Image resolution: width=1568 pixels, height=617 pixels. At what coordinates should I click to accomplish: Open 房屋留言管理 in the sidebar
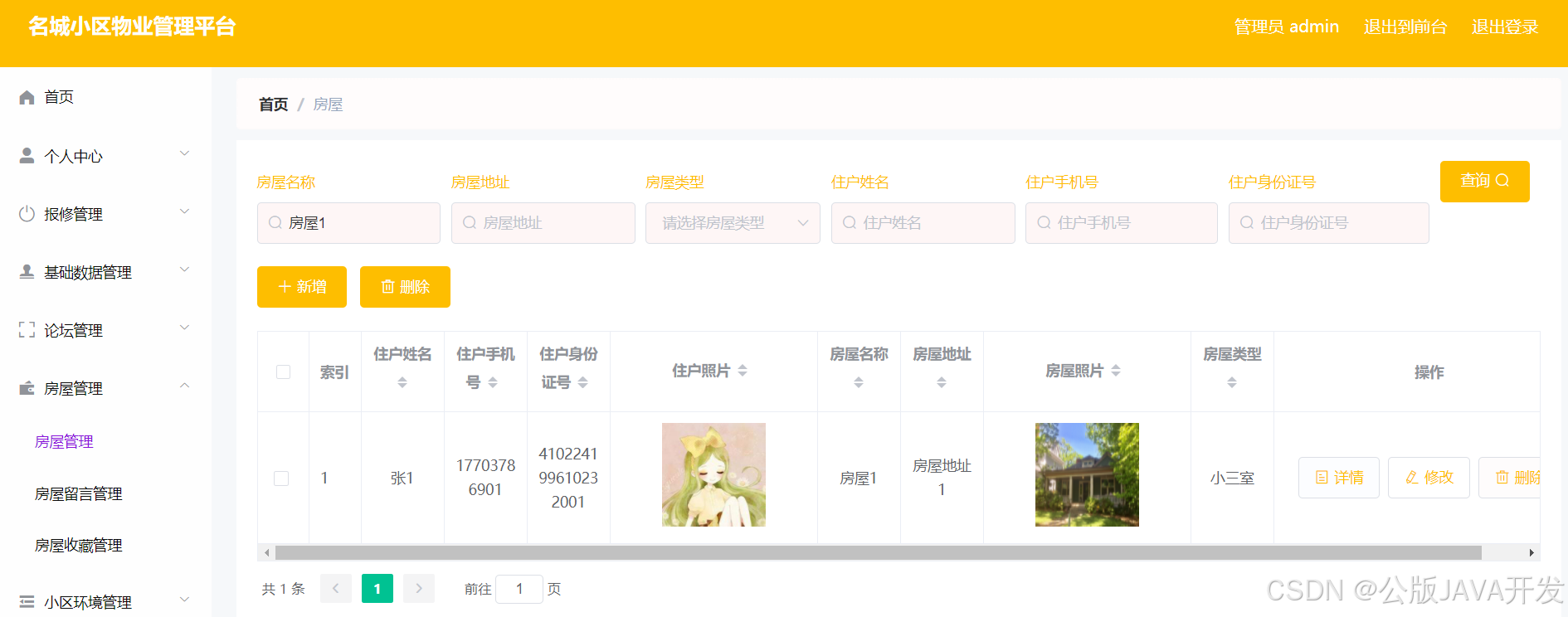[79, 493]
